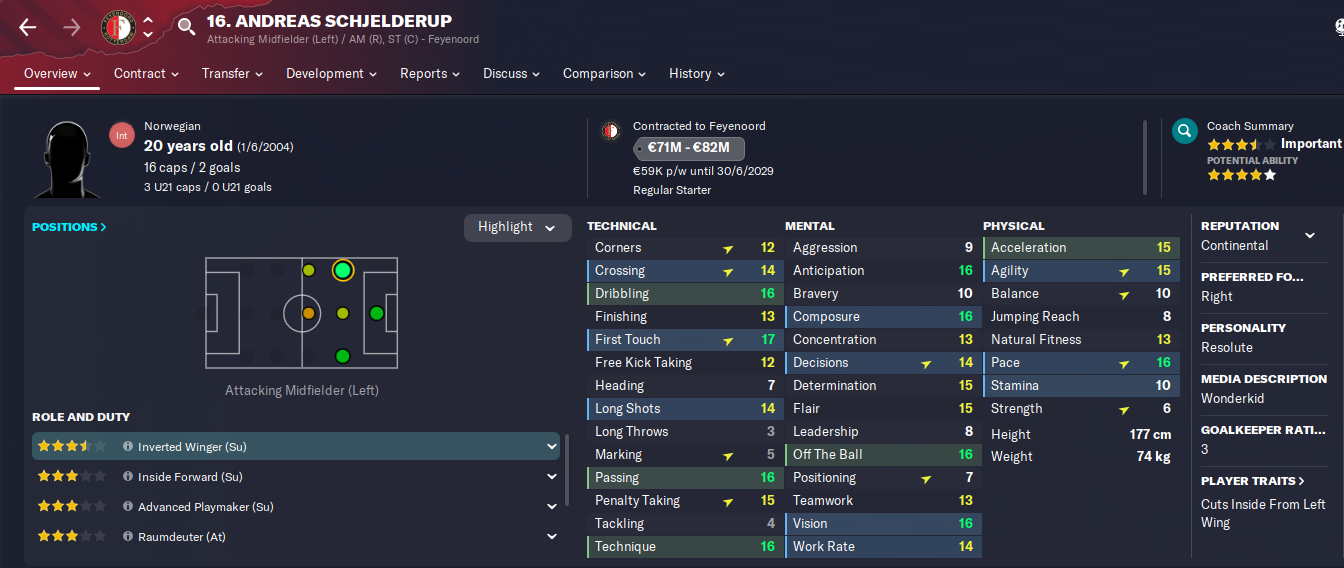Select the right attacking midfielder position dot
This screenshot has height=568, width=1344.
342,356
